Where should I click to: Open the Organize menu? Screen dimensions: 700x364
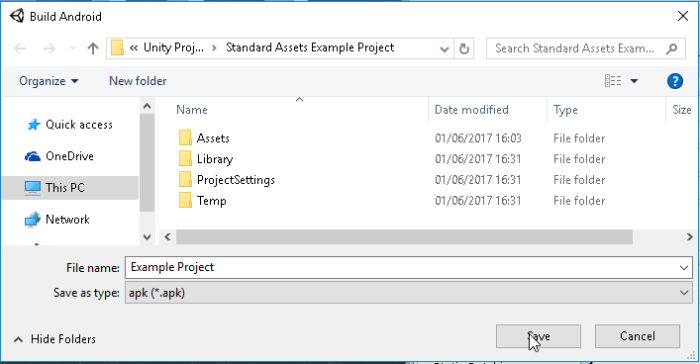pyautogui.click(x=49, y=81)
